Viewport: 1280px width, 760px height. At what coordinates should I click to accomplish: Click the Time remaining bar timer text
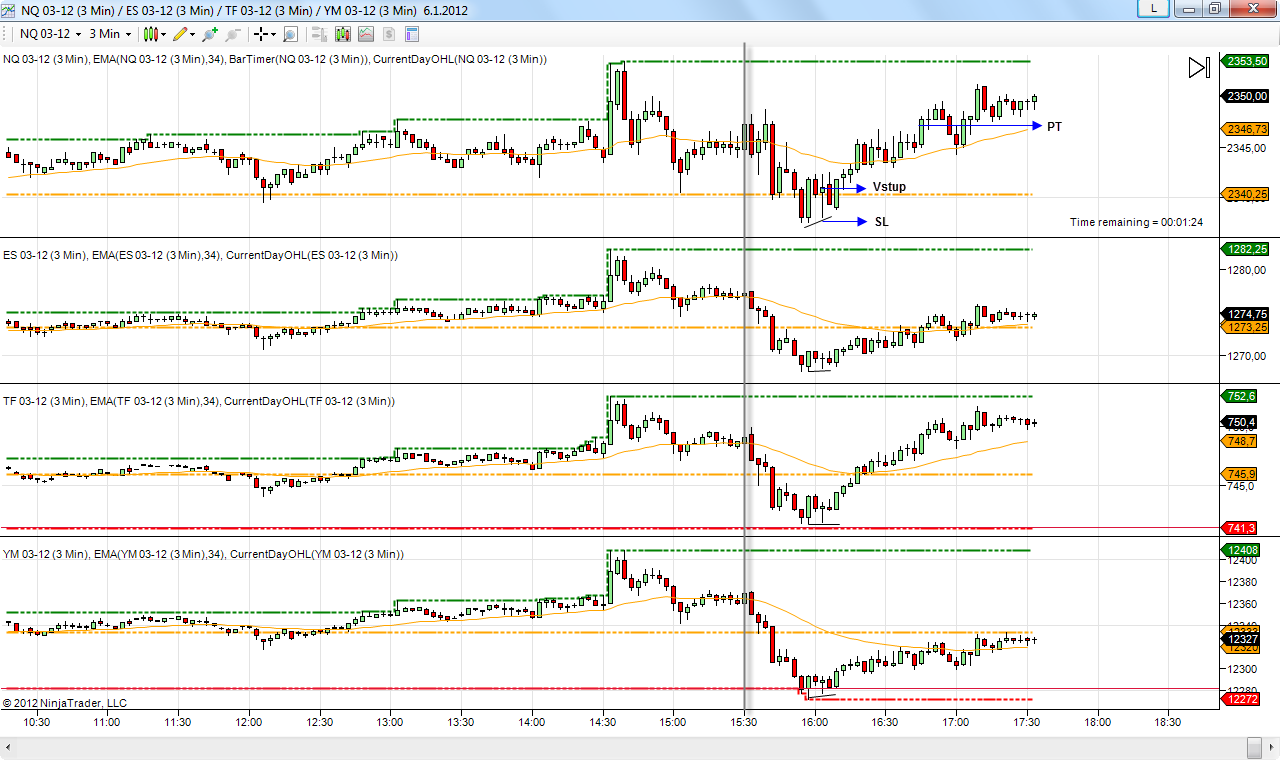[1136, 222]
